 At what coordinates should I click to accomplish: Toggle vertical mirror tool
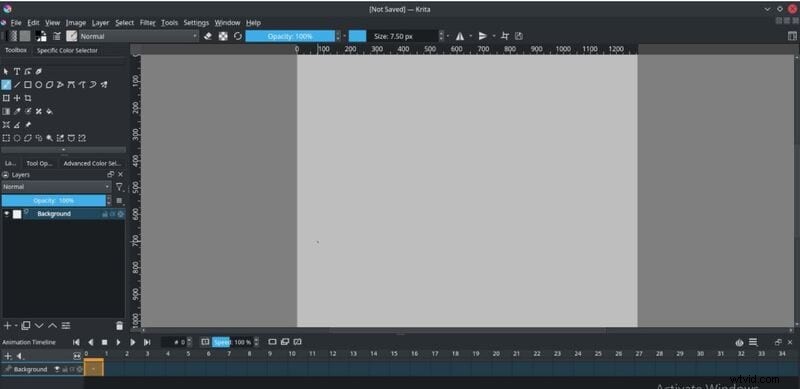pos(482,36)
